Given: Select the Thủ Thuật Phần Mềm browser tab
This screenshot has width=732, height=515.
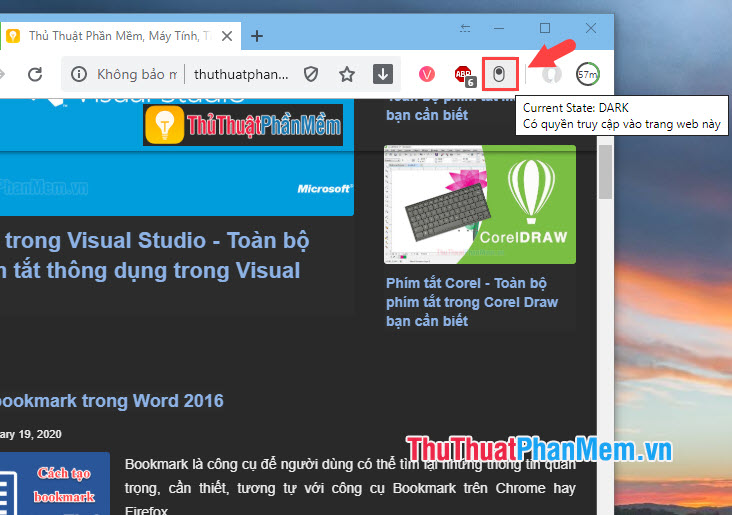Looking at the screenshot, I should pos(120,35).
